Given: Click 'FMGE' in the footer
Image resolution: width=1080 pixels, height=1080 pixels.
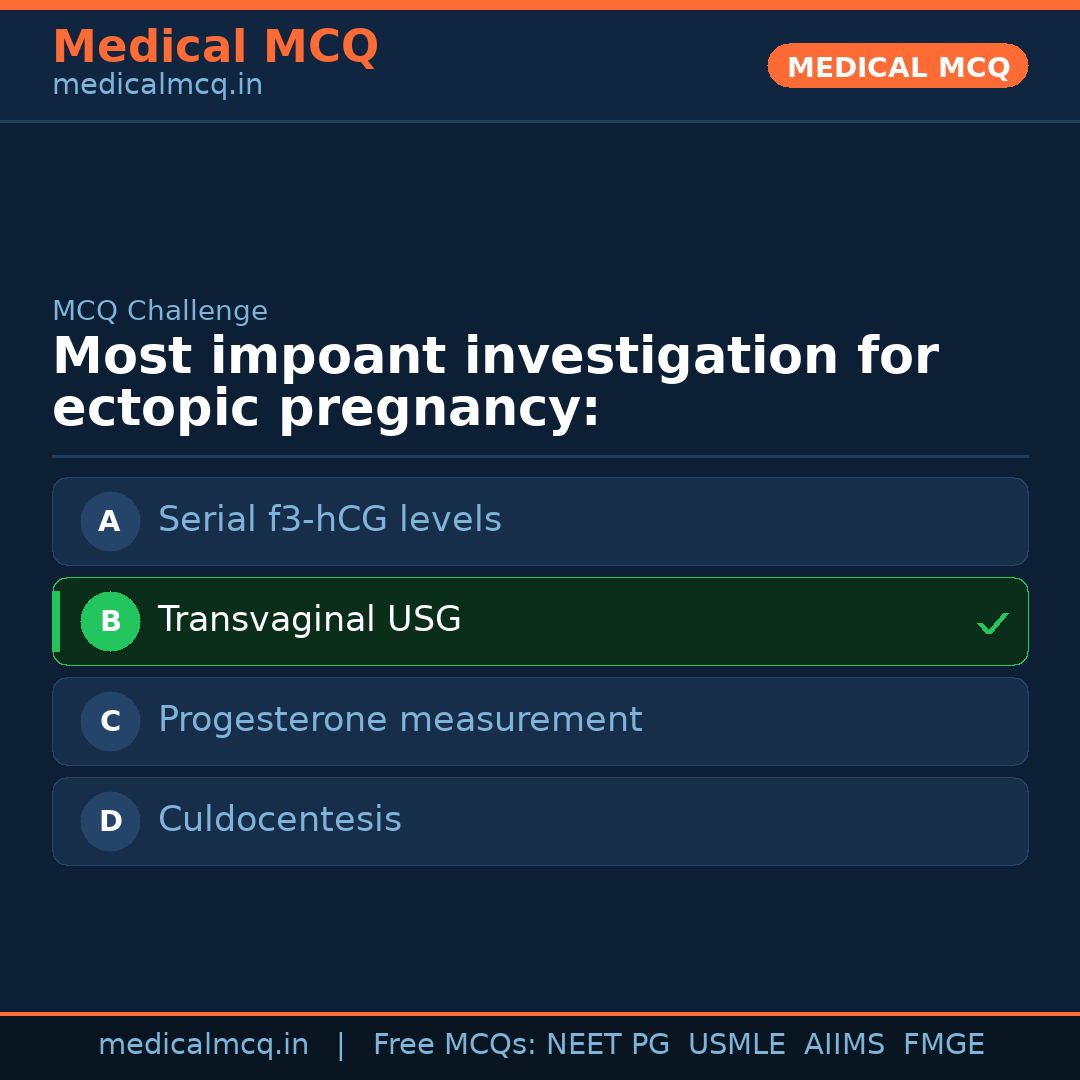Looking at the screenshot, I should [x=944, y=1045].
